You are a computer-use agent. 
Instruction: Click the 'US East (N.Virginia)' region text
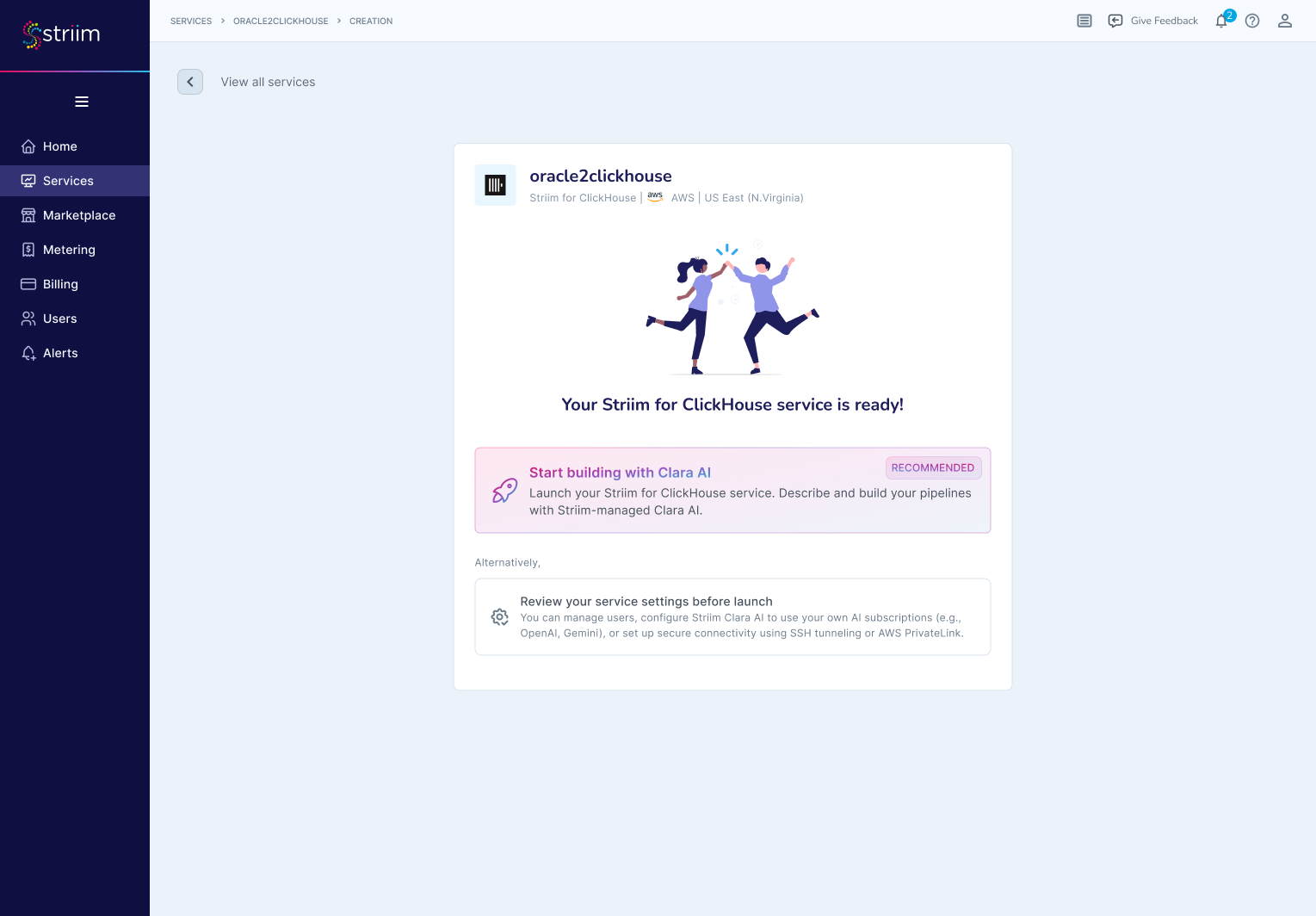[754, 198]
